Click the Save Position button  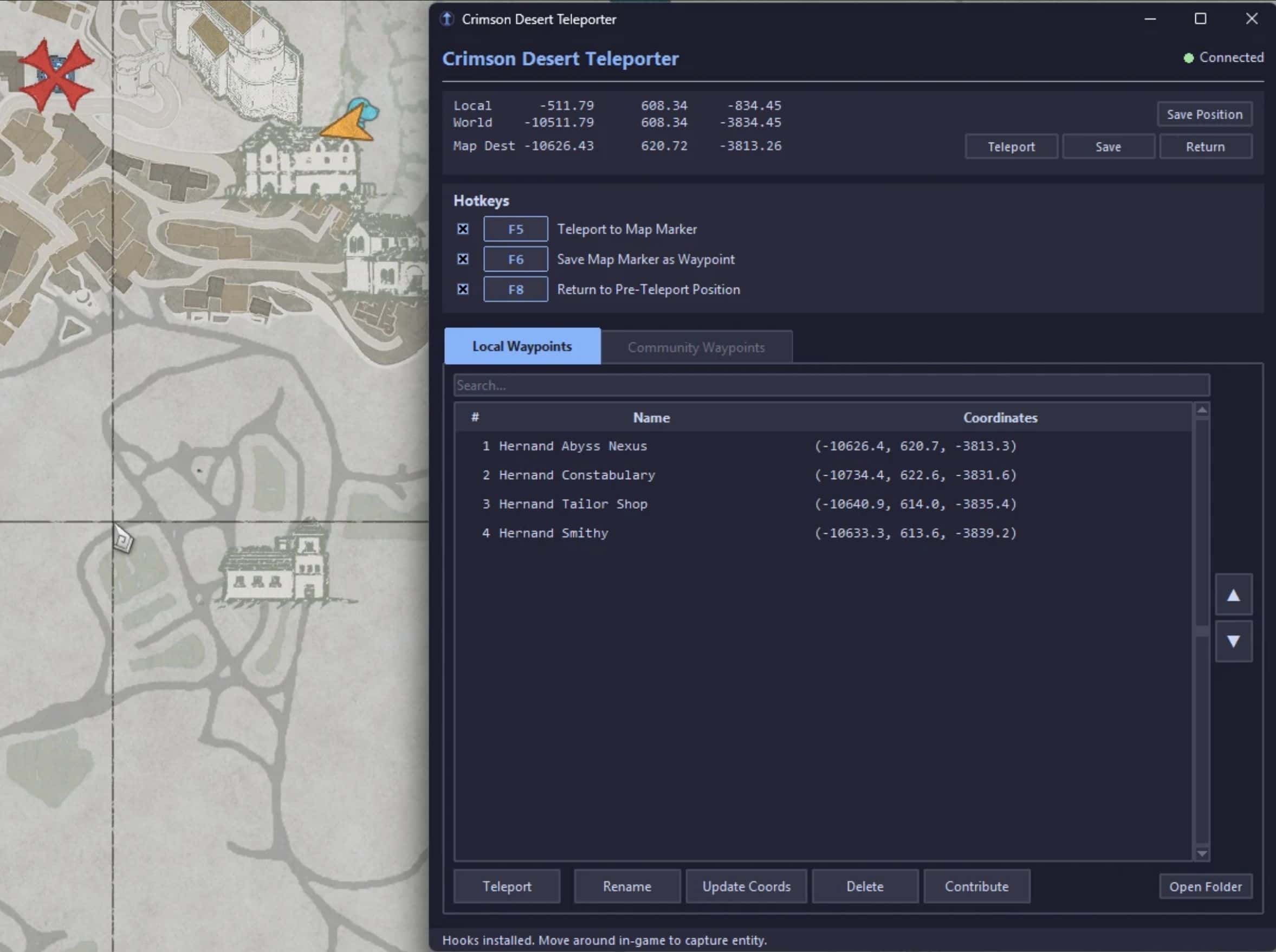coord(1204,114)
